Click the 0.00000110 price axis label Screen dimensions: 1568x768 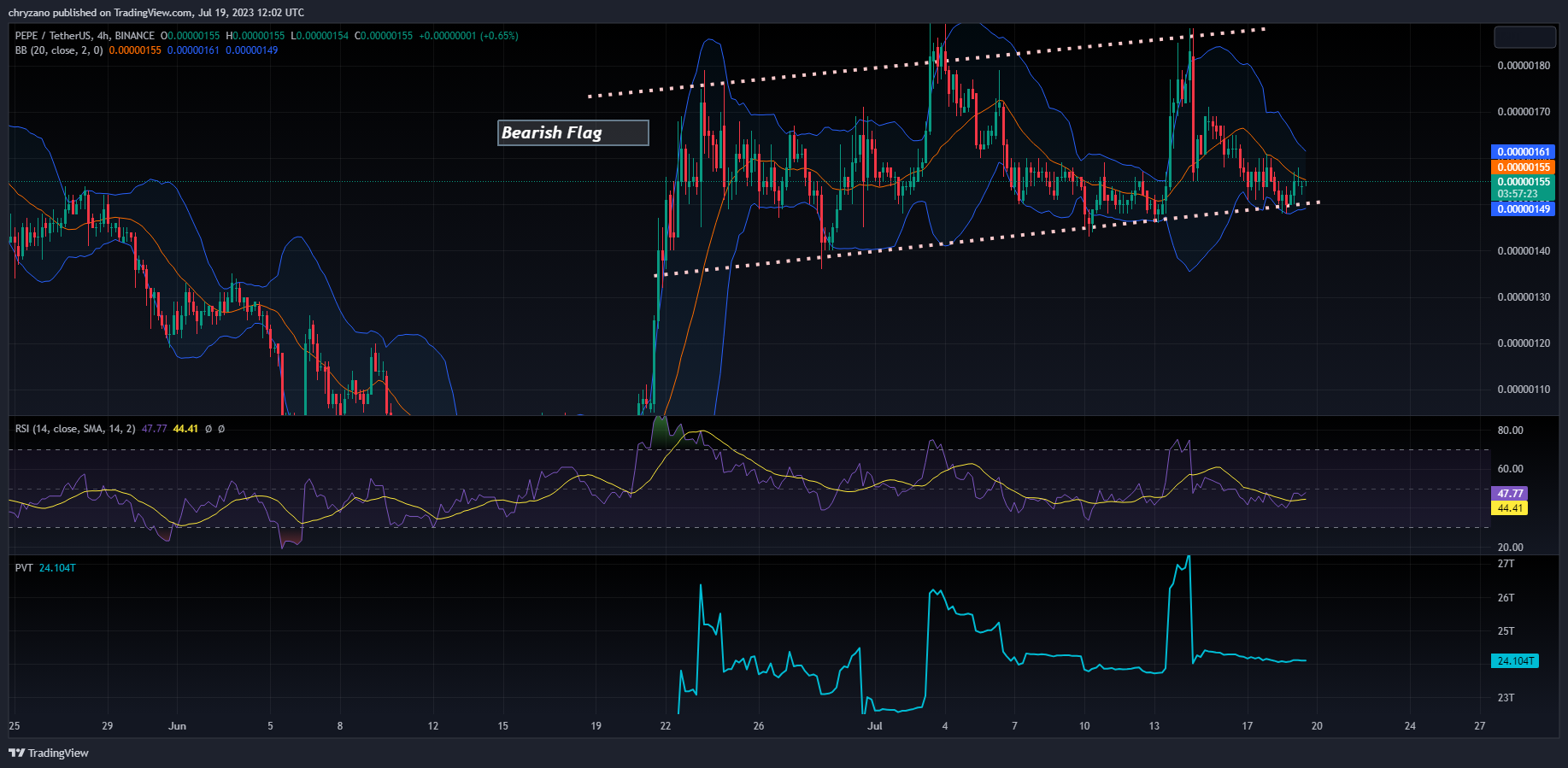[1524, 390]
